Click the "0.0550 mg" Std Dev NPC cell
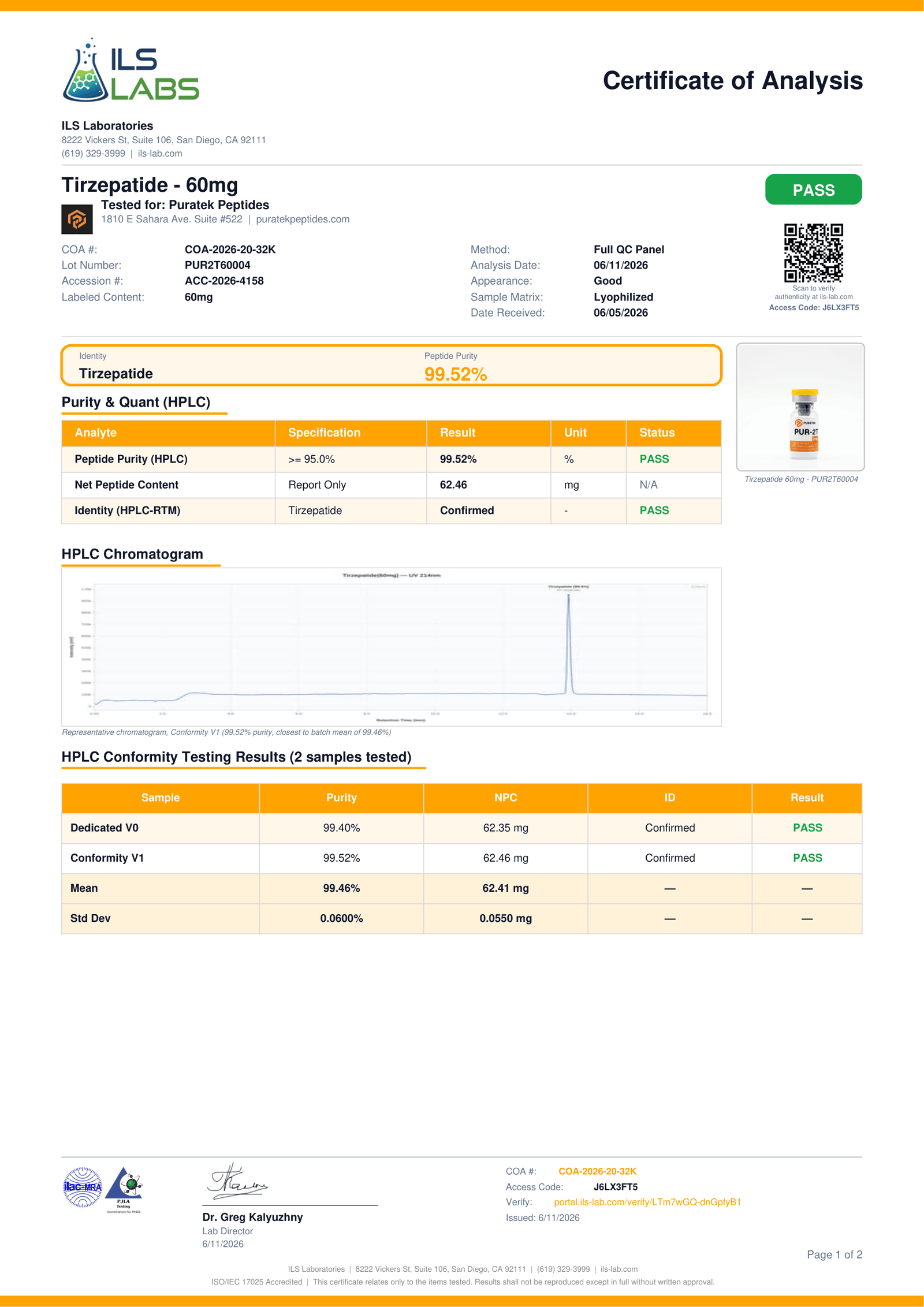The image size is (924, 1307). pos(505,918)
